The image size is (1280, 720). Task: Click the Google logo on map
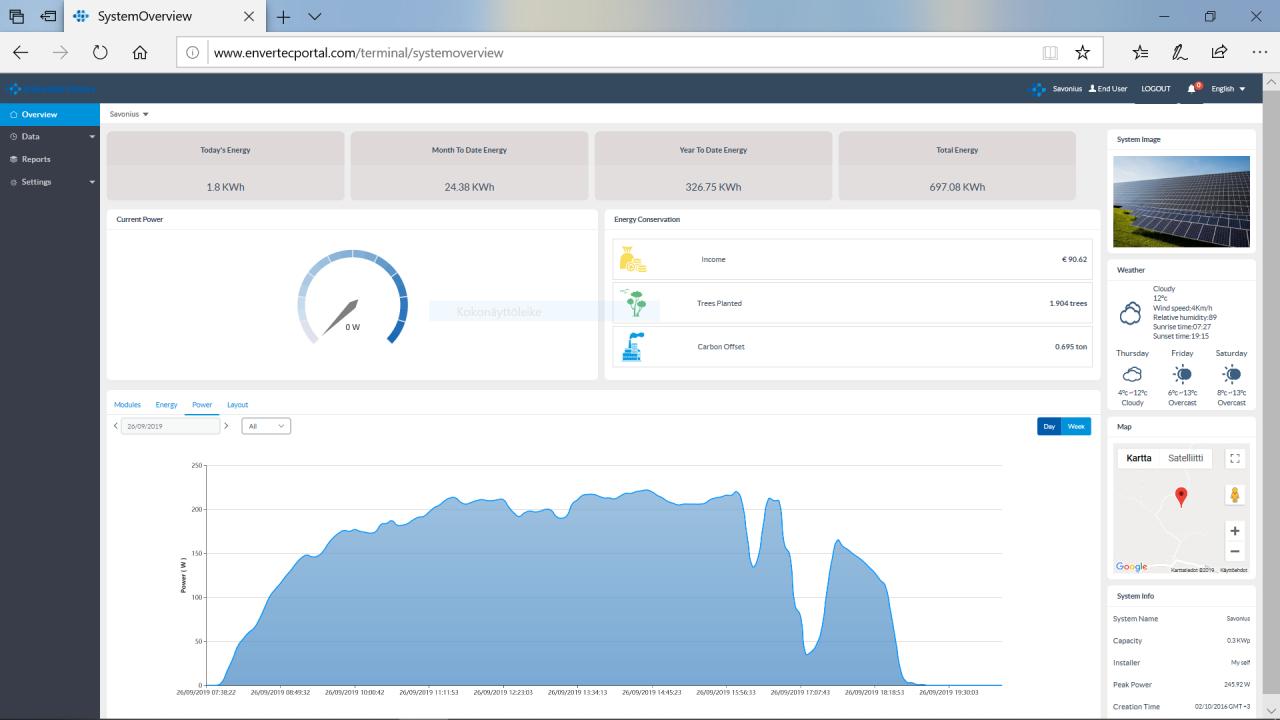pyautogui.click(x=1132, y=567)
